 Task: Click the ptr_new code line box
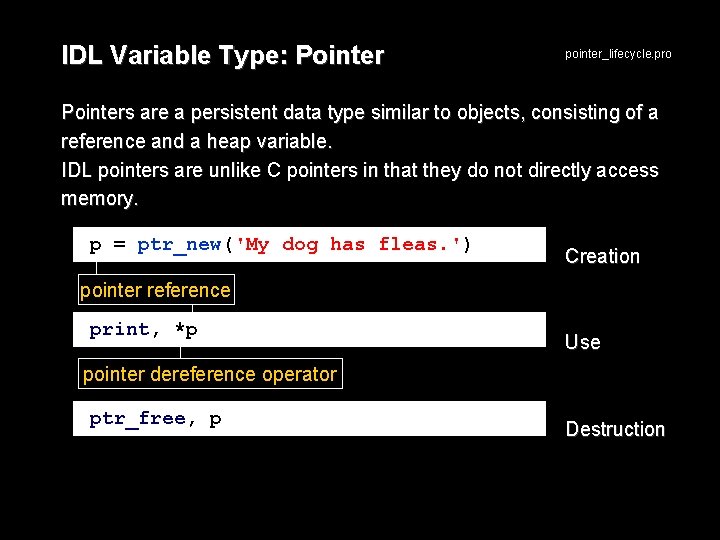(309, 245)
